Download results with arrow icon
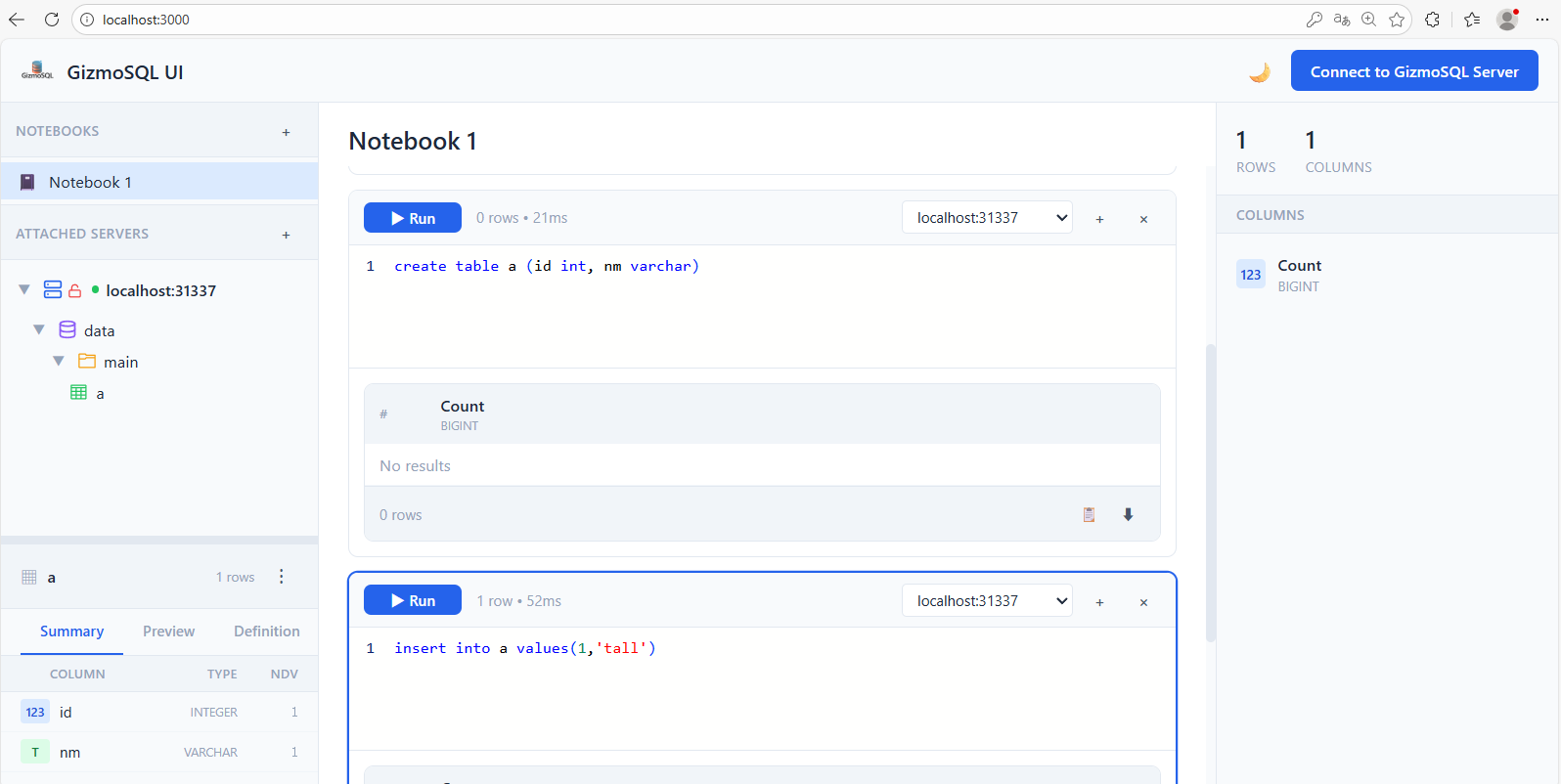Screen dimensions: 1561x784 click(x=1128, y=514)
